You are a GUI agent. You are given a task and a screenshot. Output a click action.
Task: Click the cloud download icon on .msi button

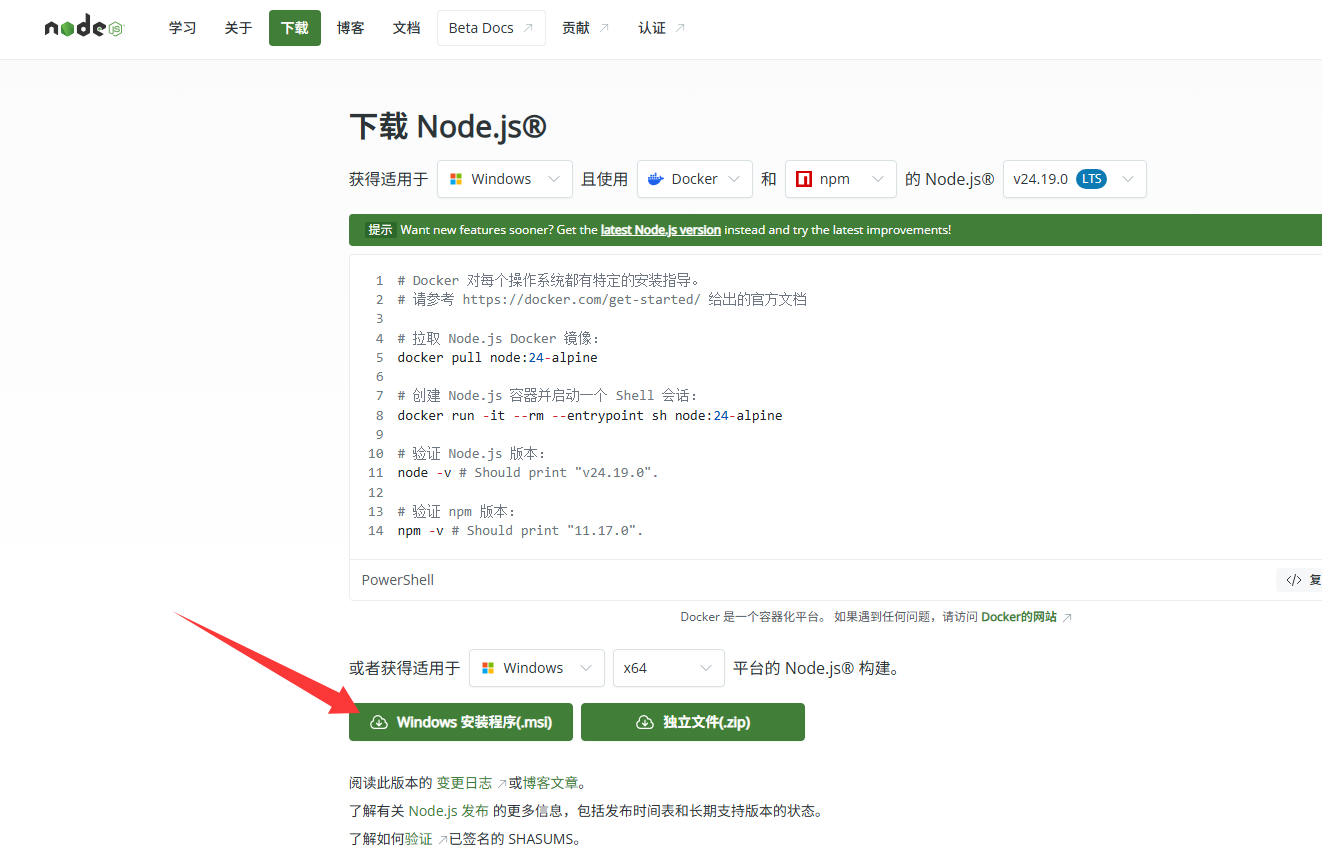pyautogui.click(x=379, y=722)
